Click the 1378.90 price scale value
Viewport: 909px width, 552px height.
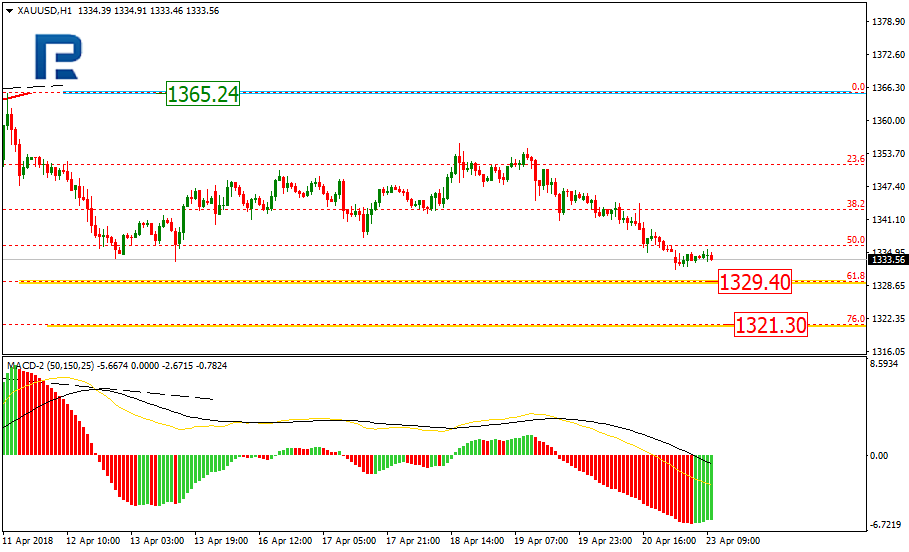(x=888, y=21)
